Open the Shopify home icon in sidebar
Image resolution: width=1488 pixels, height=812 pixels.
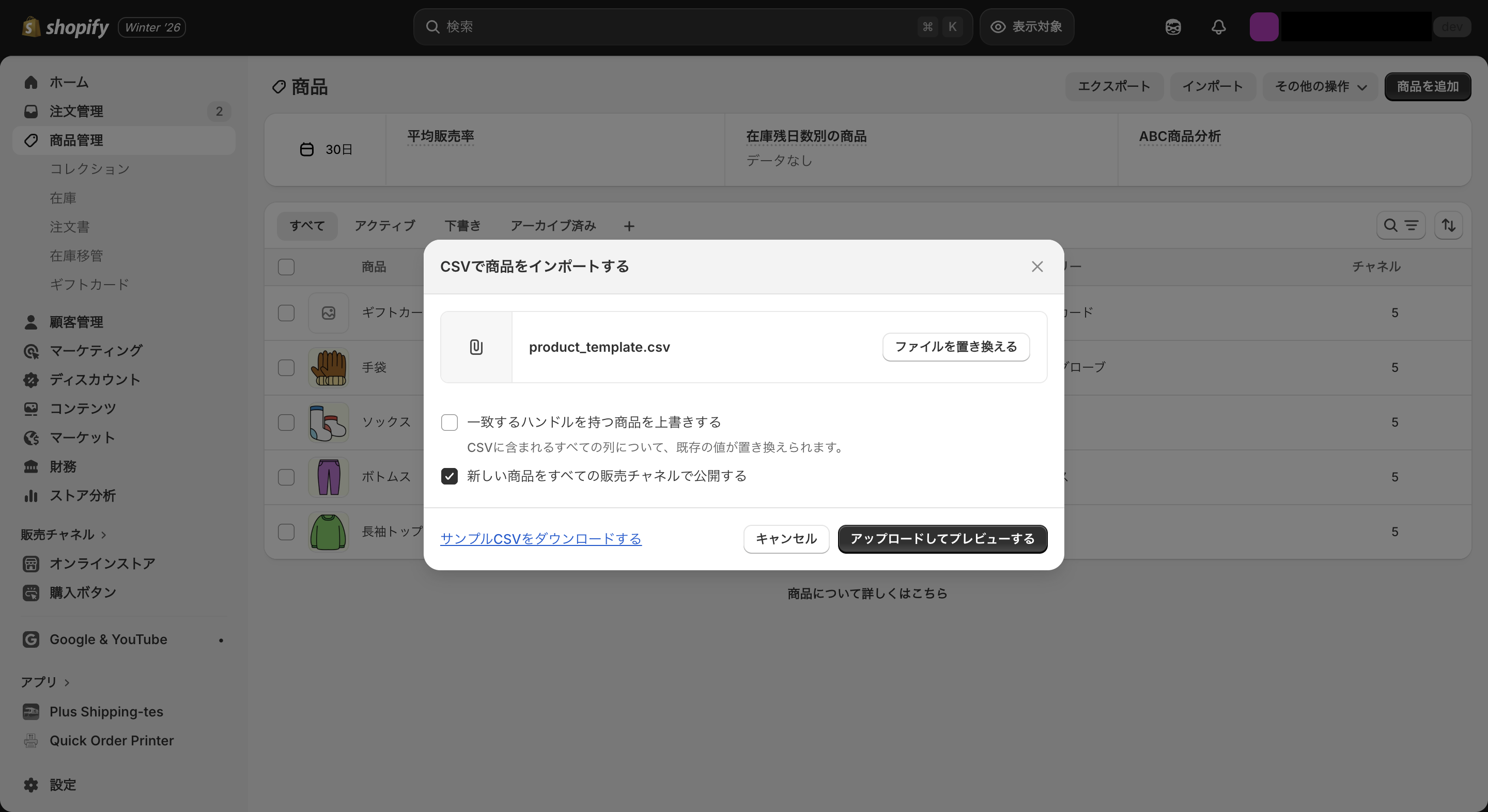pyautogui.click(x=31, y=82)
